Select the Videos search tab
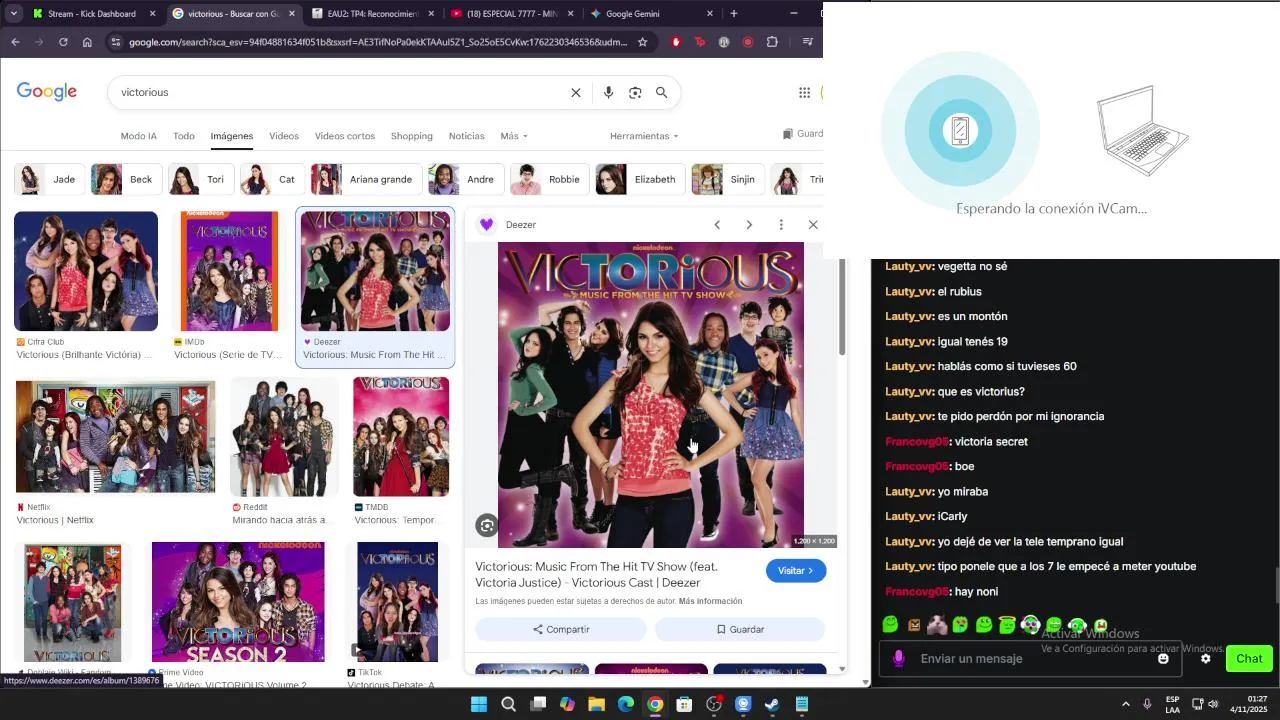This screenshot has height=720, width=1280. coord(284,136)
